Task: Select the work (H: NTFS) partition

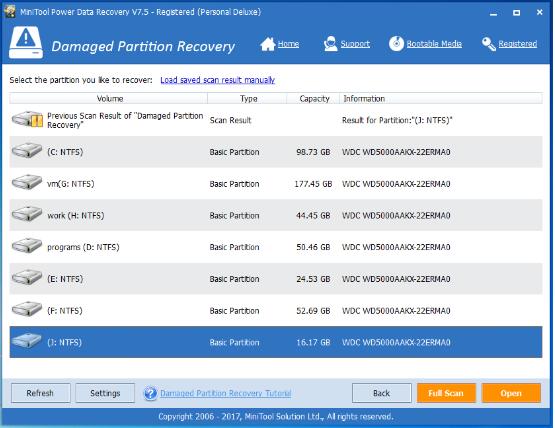Action: [x=276, y=215]
